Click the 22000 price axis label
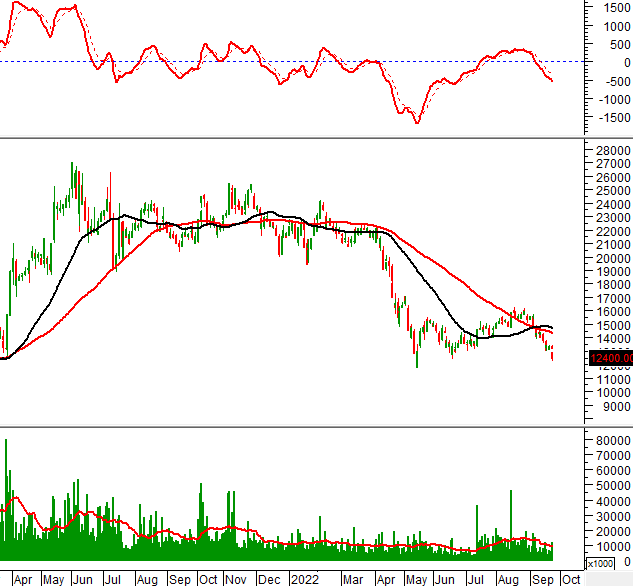The width and height of the screenshot is (633, 586). [610, 231]
